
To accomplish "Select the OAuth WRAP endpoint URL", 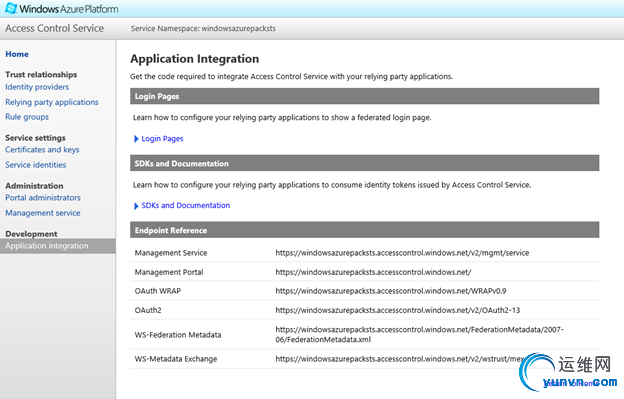I will (x=391, y=291).
